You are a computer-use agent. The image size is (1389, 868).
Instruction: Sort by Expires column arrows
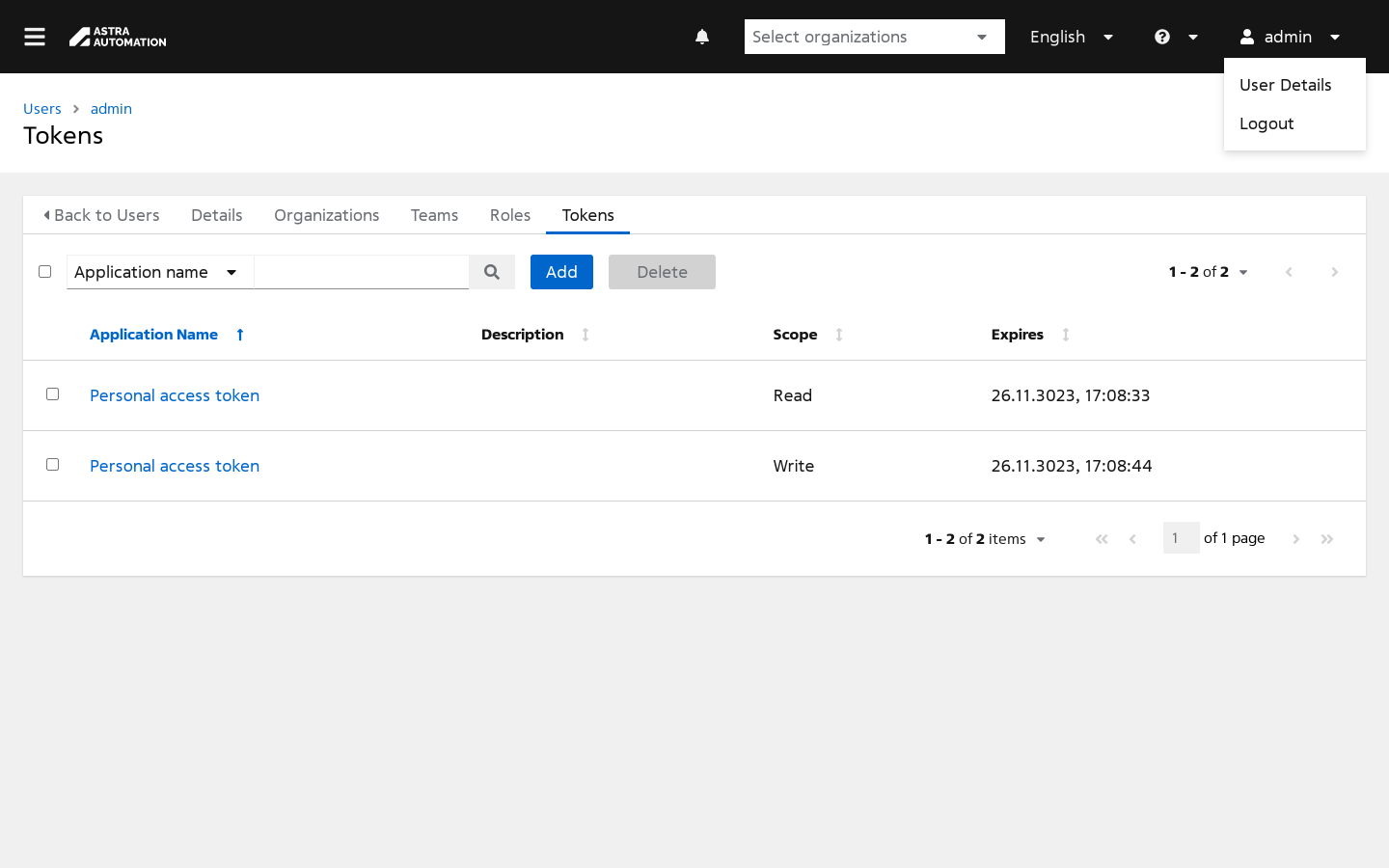pyautogui.click(x=1066, y=335)
